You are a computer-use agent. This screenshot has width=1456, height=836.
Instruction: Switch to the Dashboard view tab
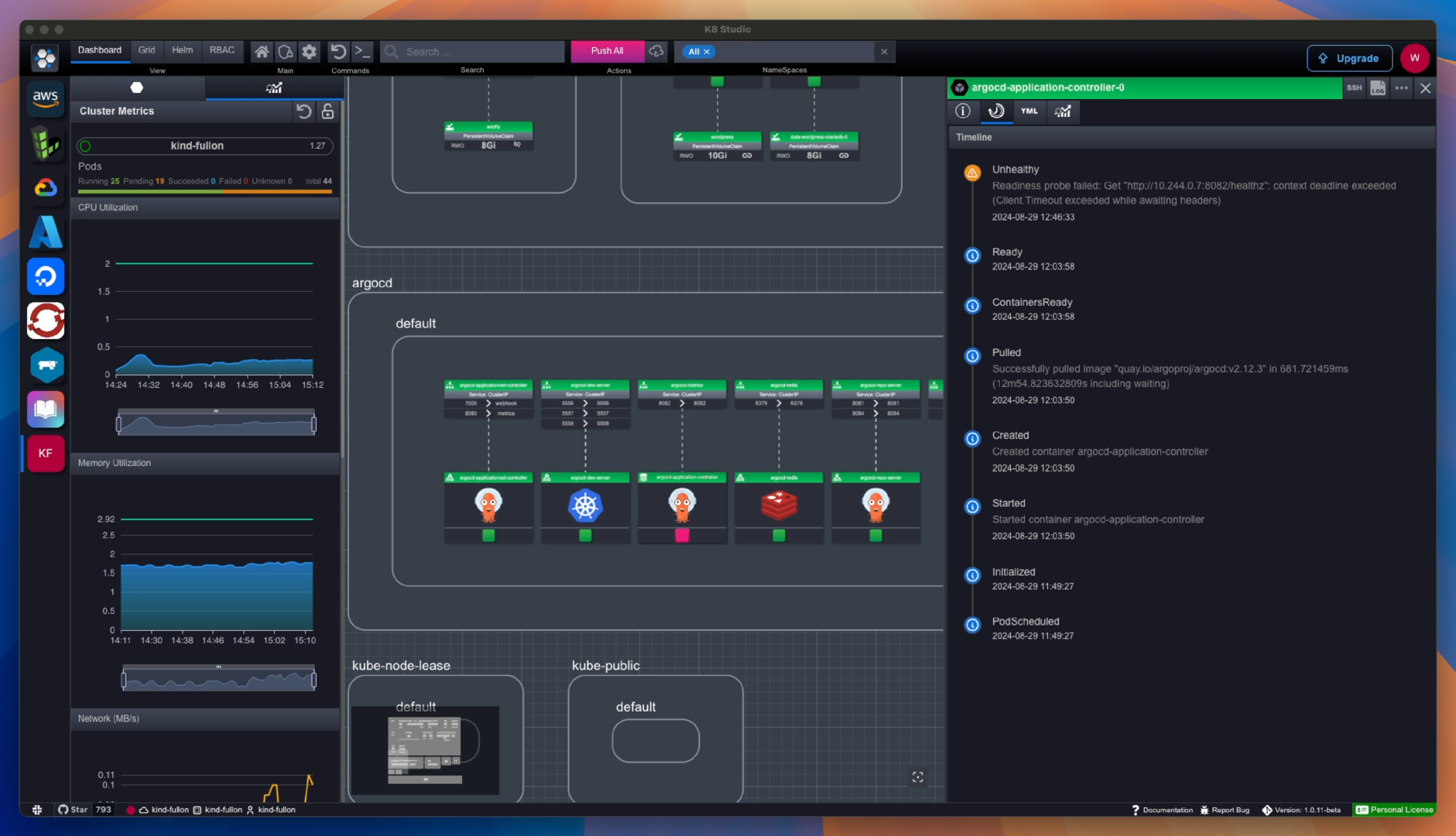point(100,50)
